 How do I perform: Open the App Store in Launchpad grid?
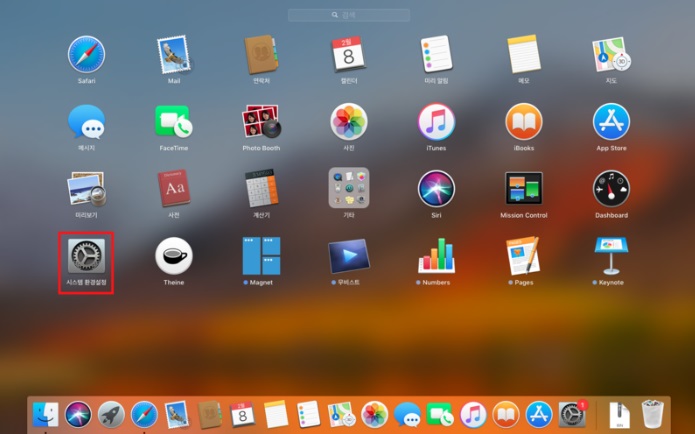[611, 121]
